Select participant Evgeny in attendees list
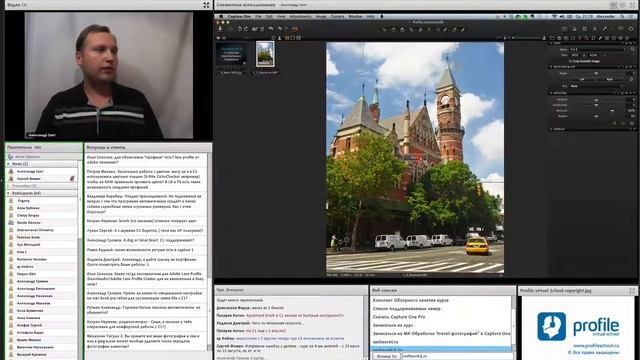 (x=23, y=201)
